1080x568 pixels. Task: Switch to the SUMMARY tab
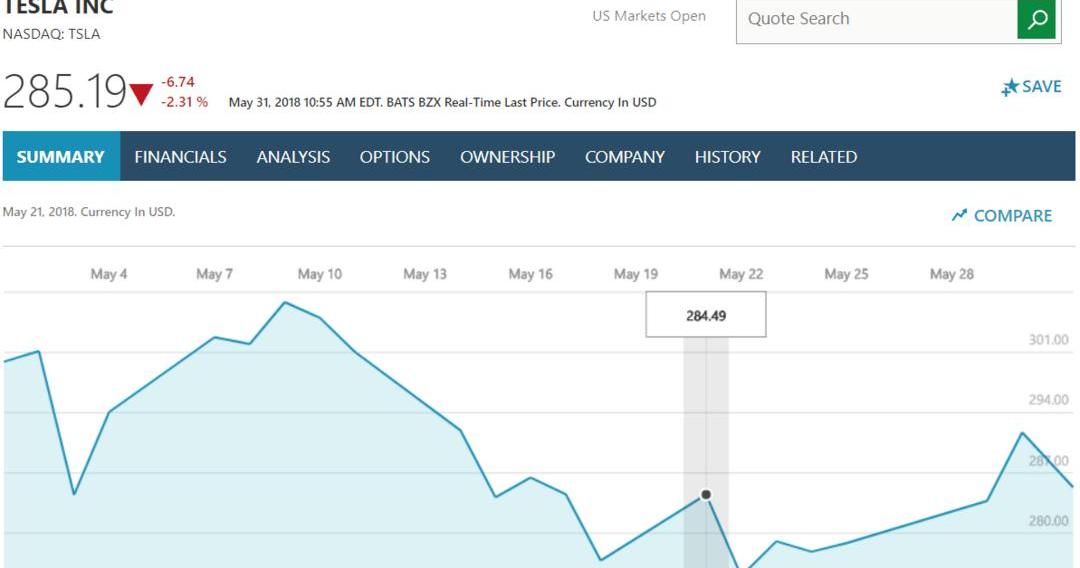[x=61, y=157]
